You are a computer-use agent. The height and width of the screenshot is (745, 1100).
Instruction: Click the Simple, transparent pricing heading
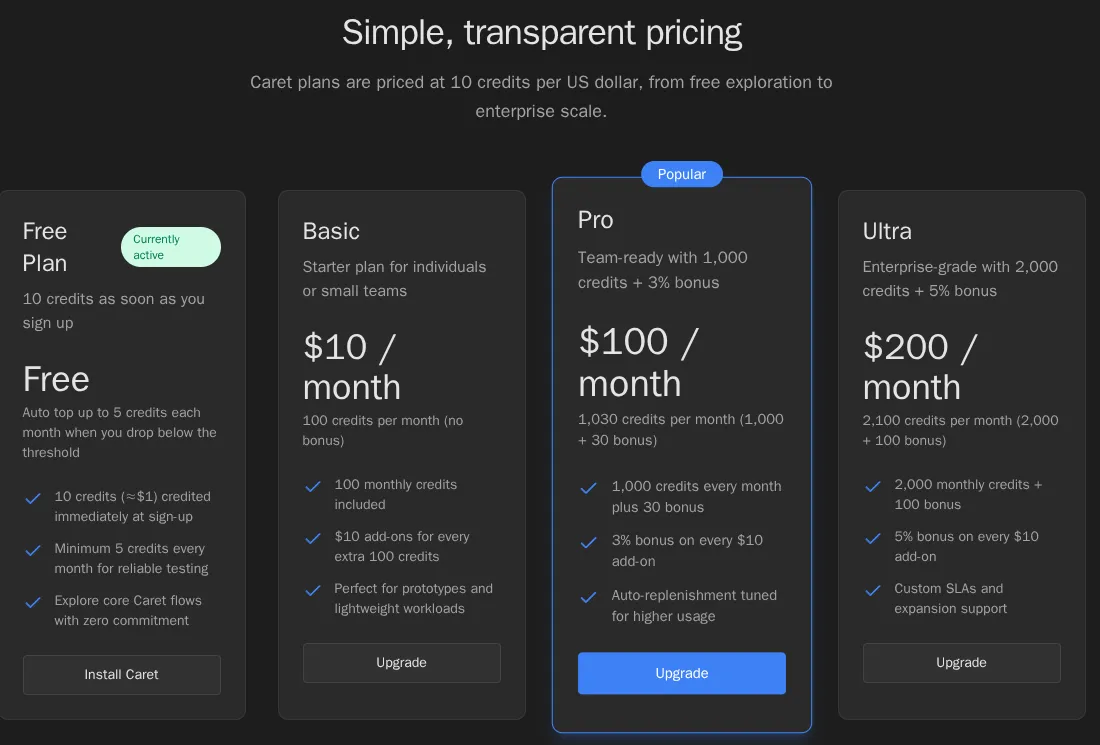click(542, 32)
